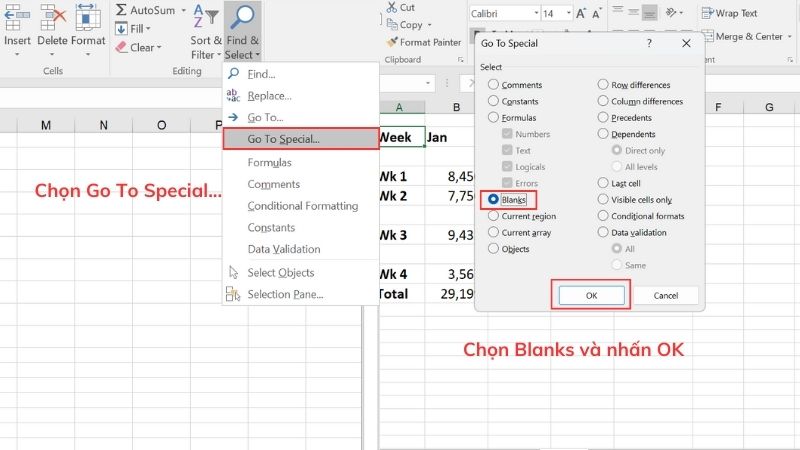Screen dimensions: 800x450
Task: Select the Current array radio button
Action: click(x=493, y=232)
